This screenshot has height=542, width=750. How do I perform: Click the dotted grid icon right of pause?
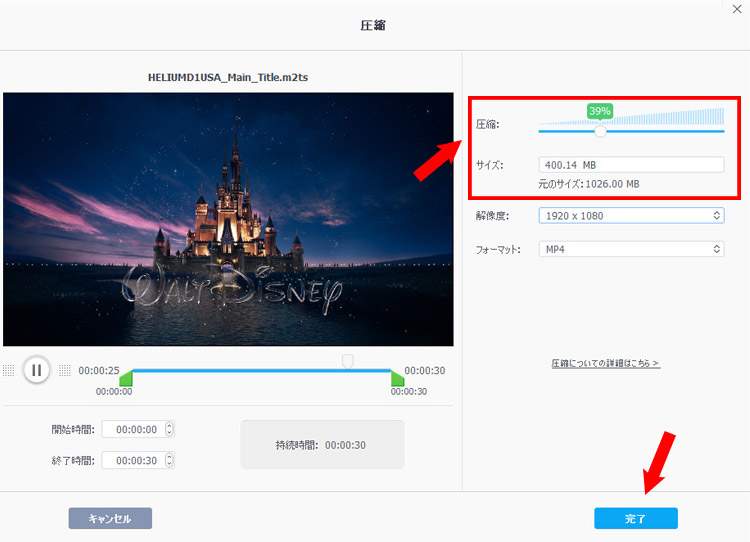tap(65, 370)
